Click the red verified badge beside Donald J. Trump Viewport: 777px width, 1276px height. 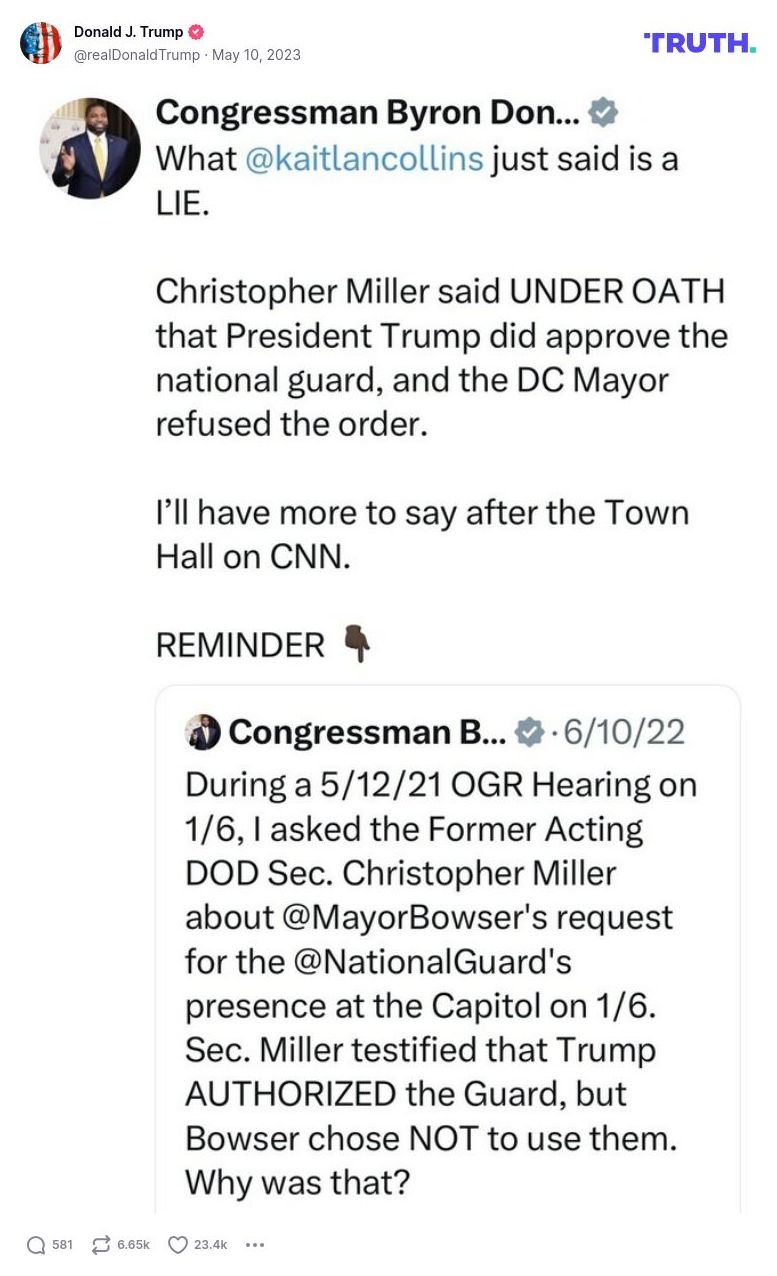196,32
